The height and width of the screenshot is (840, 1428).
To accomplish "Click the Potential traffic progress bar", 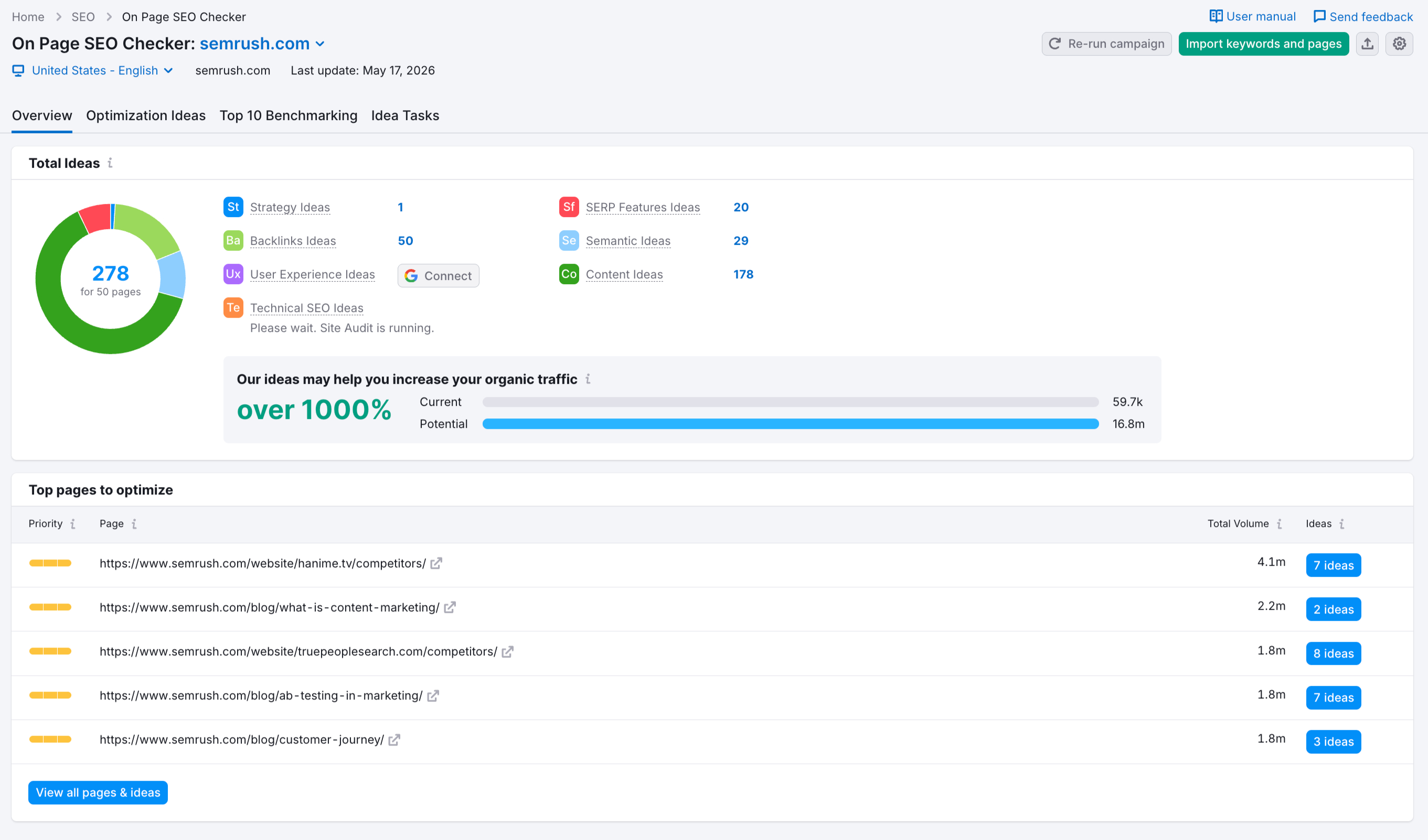I will pos(791,424).
